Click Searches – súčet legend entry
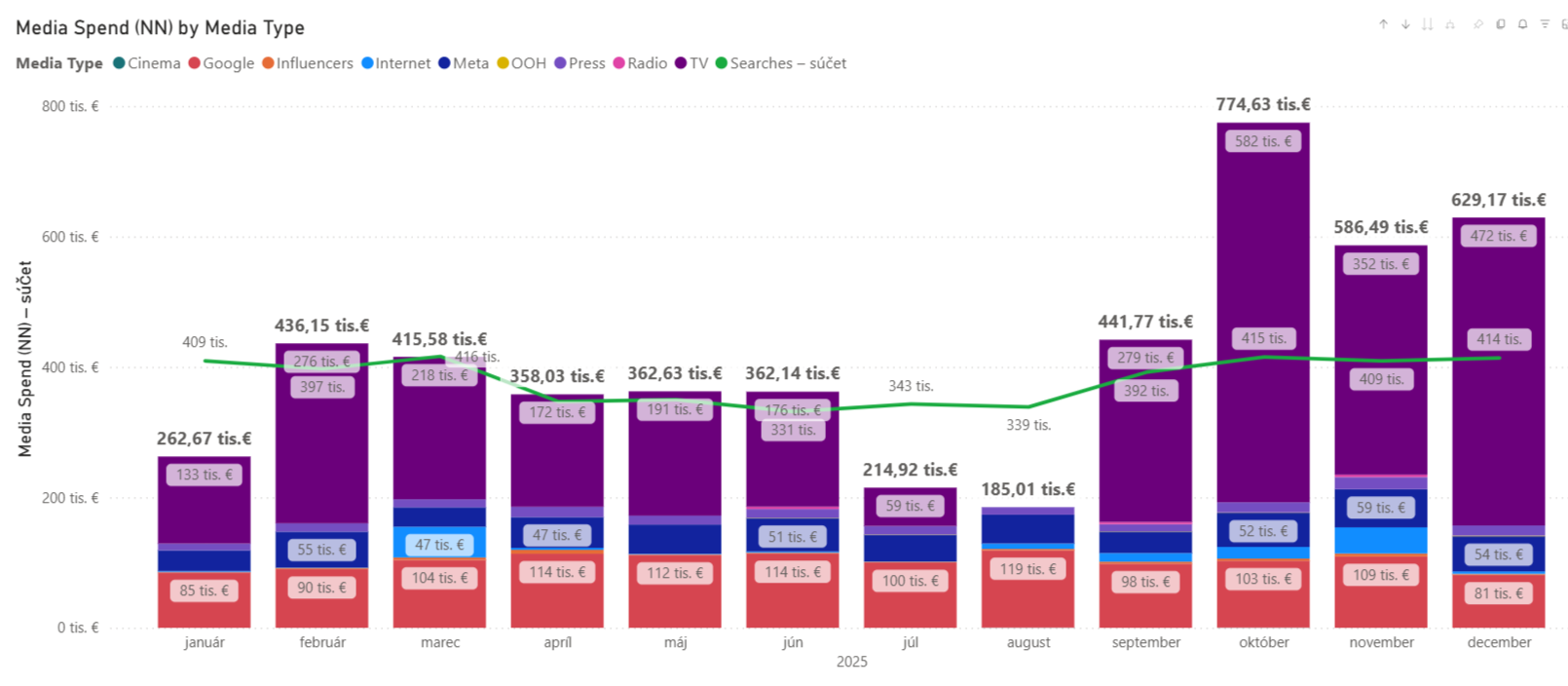1568x686 pixels. coord(781,63)
